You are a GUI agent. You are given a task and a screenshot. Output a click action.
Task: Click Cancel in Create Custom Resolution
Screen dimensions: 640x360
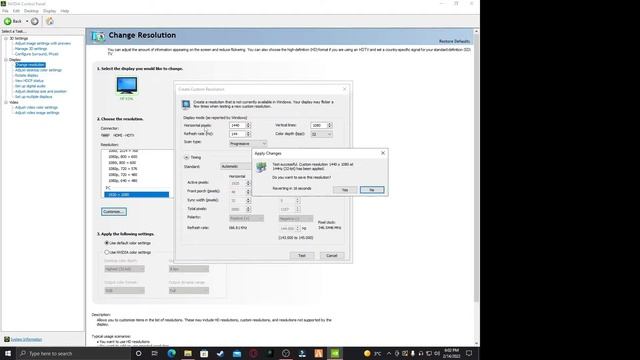tap(332, 256)
